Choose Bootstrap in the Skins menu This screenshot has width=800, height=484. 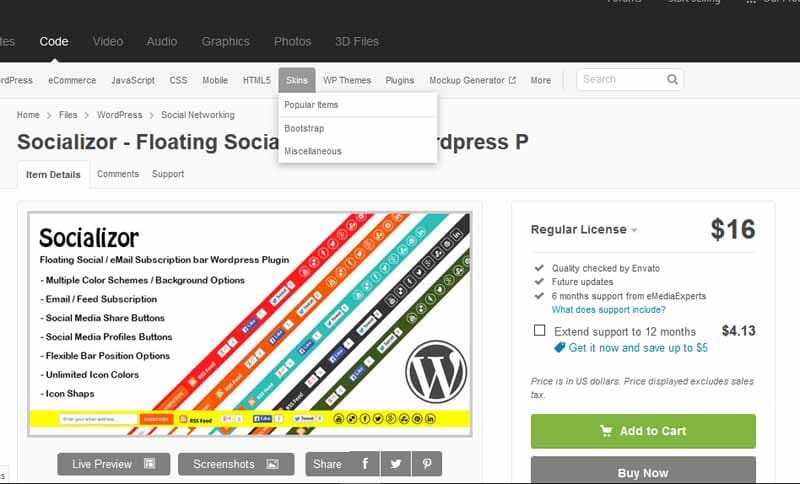(x=304, y=129)
